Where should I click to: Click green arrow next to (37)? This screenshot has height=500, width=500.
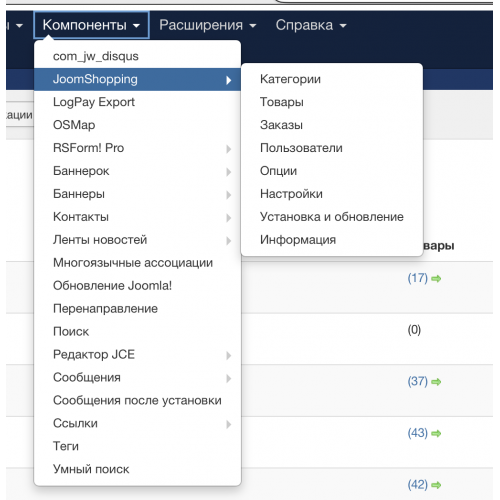coord(436,382)
